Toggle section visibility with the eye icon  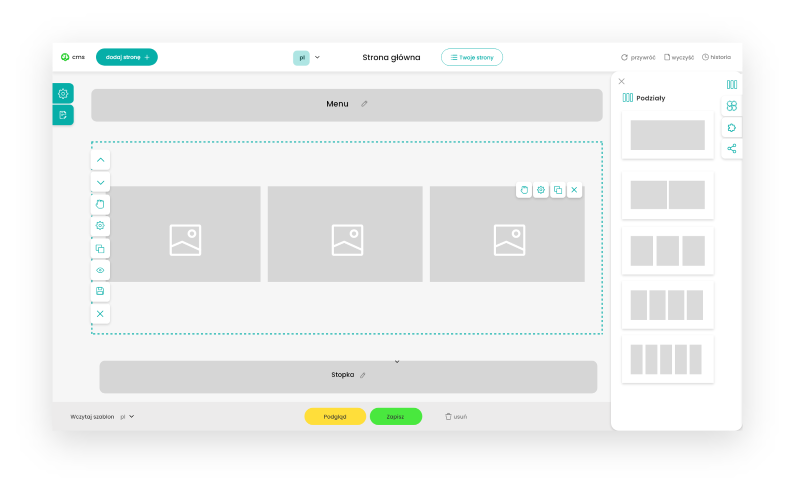coord(100,270)
